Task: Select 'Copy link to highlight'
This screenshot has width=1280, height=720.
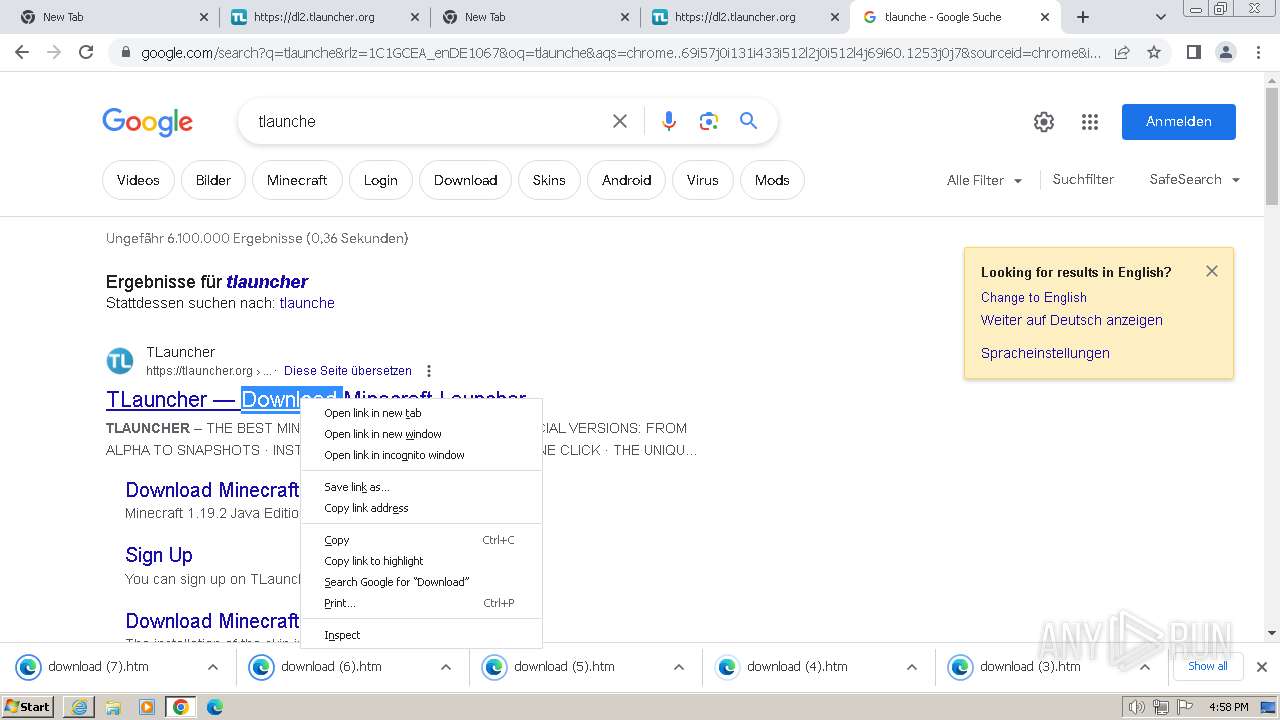Action: (x=421, y=561)
